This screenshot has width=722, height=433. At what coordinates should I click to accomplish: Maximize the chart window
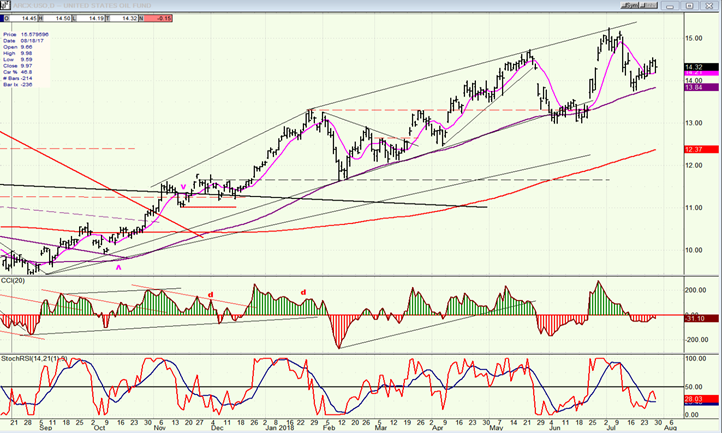[691, 5]
